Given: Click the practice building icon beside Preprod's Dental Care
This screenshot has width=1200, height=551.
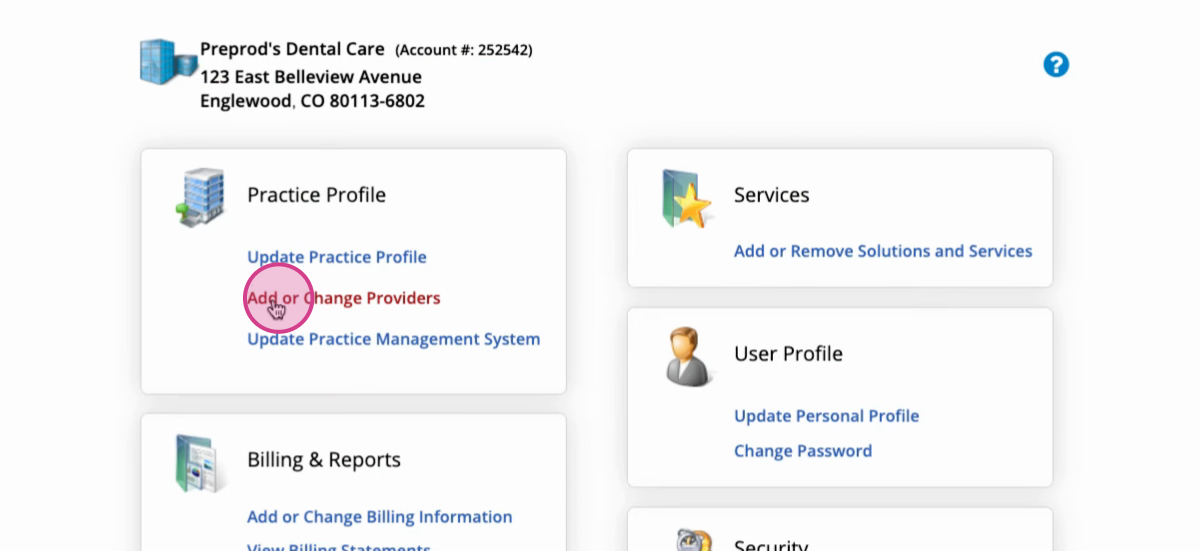Looking at the screenshot, I should coord(168,62).
